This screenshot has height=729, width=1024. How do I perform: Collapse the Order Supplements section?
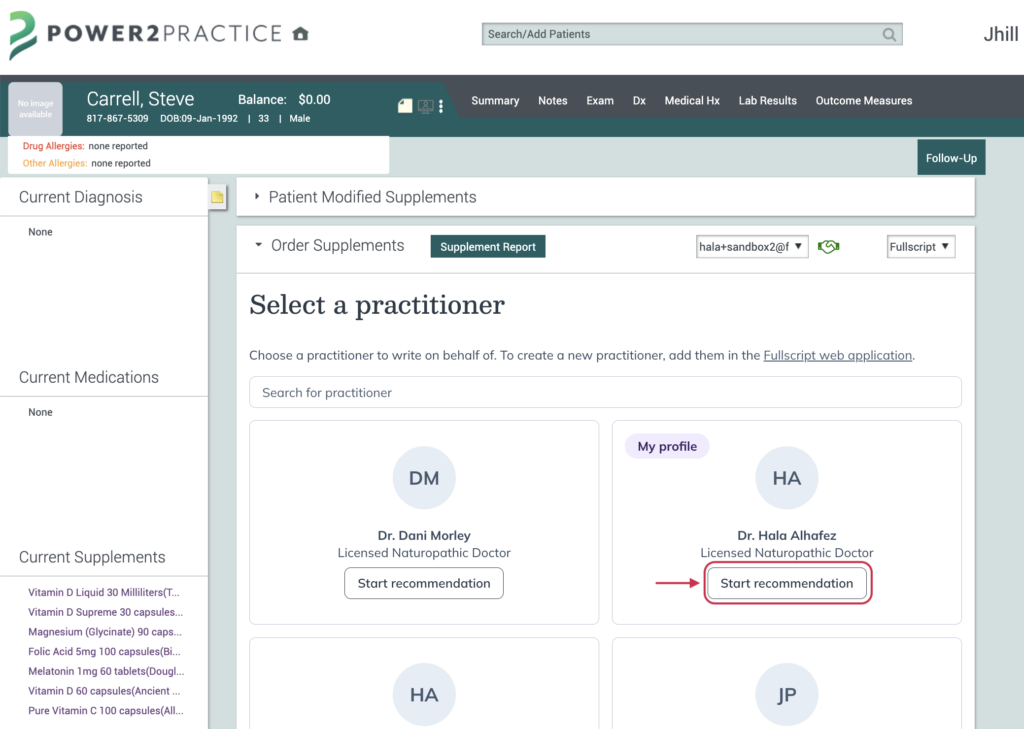pyautogui.click(x=259, y=245)
